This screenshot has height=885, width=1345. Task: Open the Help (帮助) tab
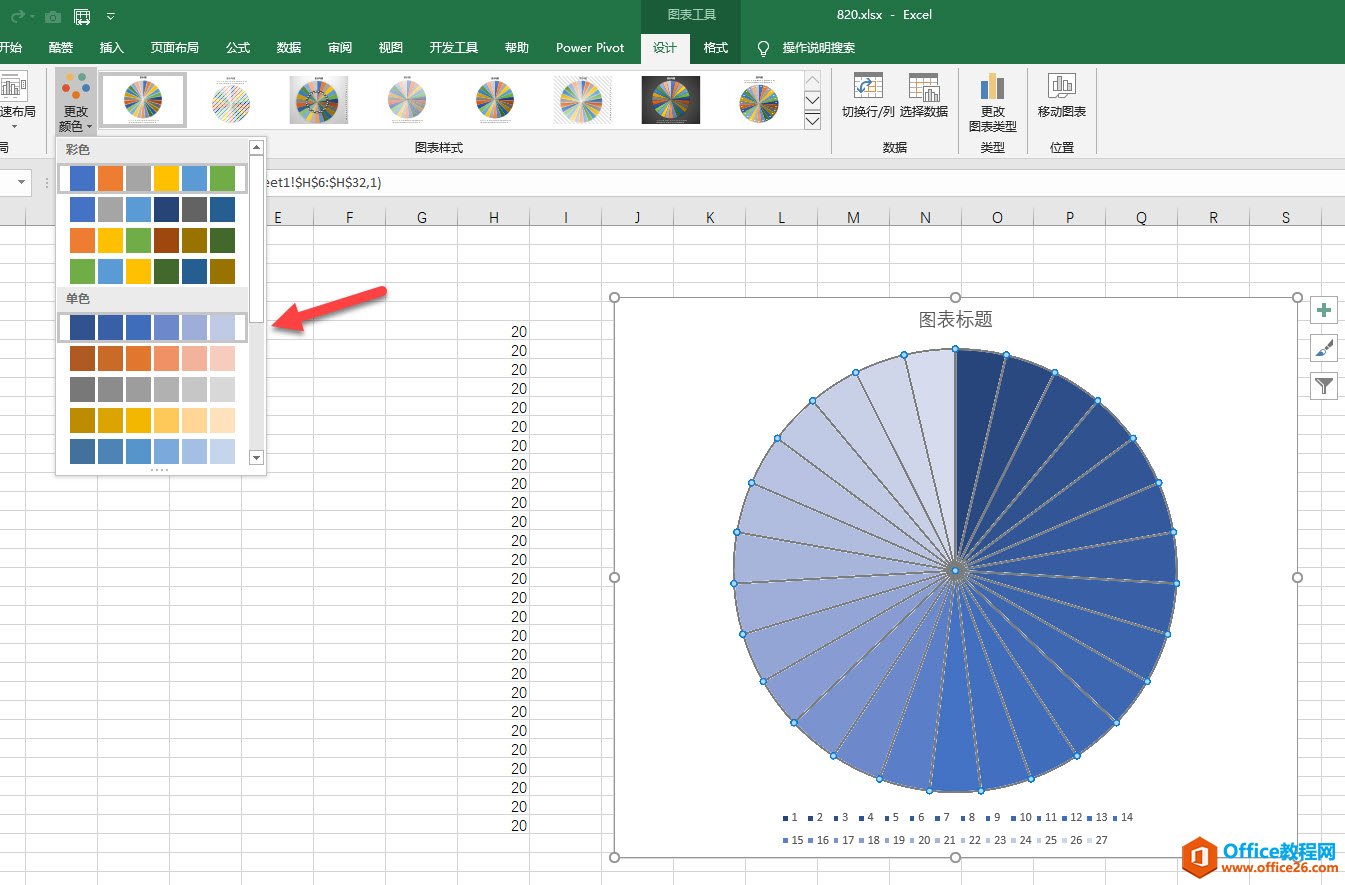(517, 48)
